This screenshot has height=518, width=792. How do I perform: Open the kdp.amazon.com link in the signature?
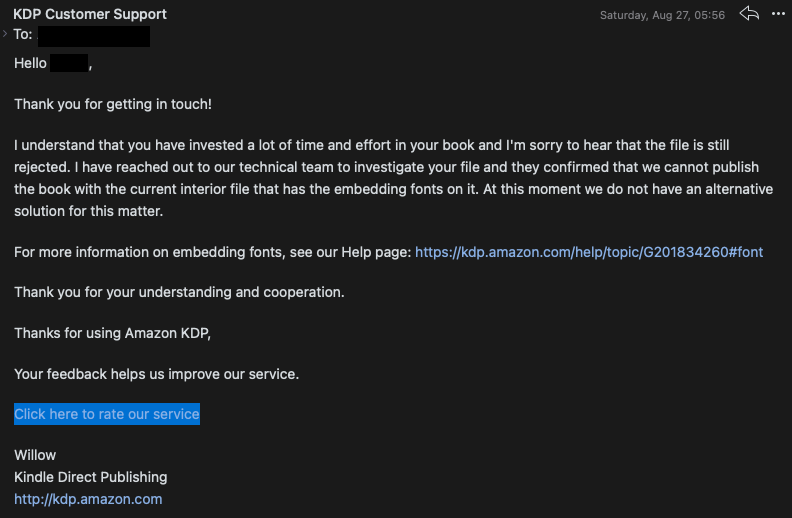(x=88, y=499)
